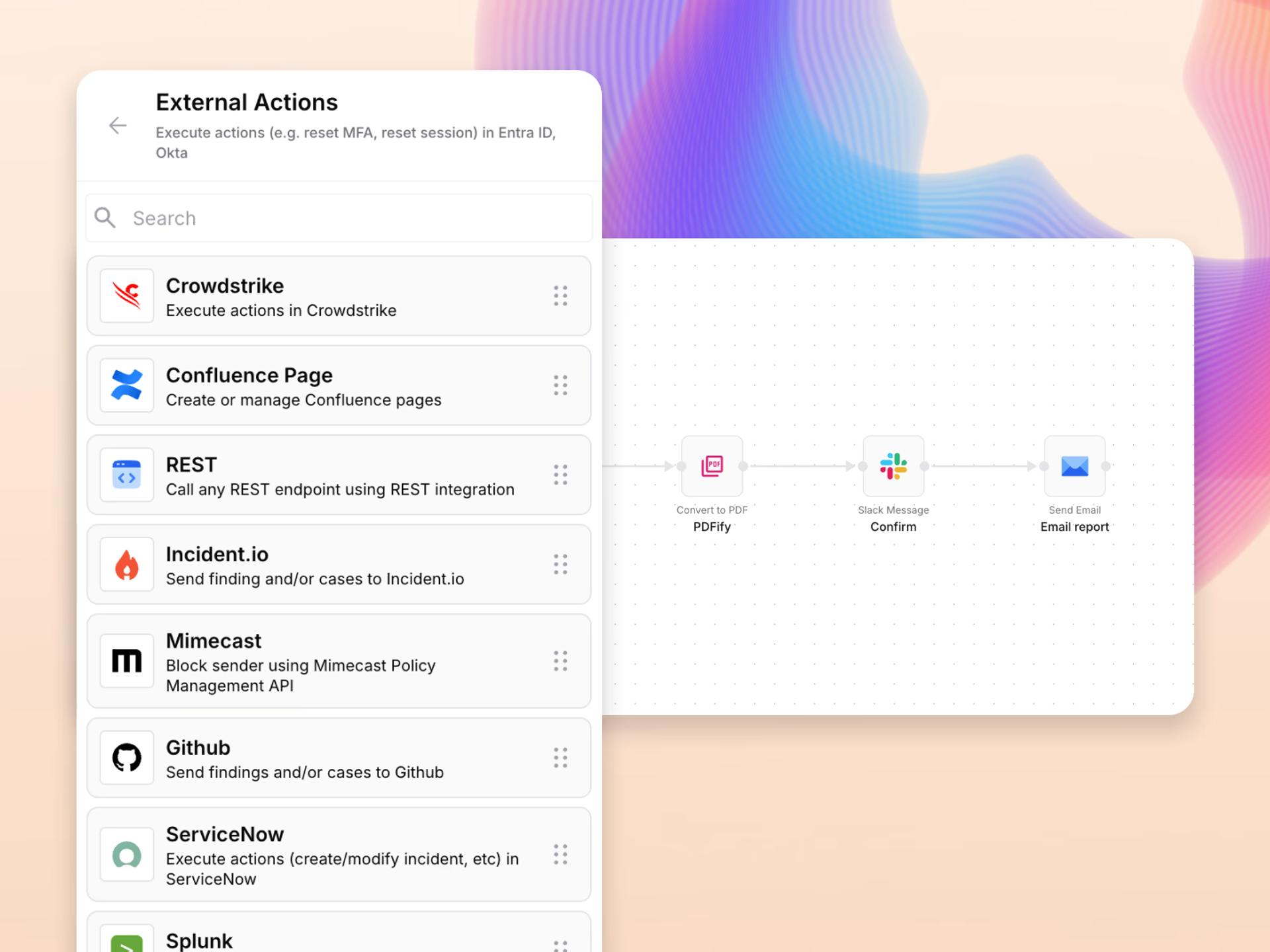This screenshot has width=1270, height=952.
Task: Click the Mimecast title text
Action: coord(214,641)
